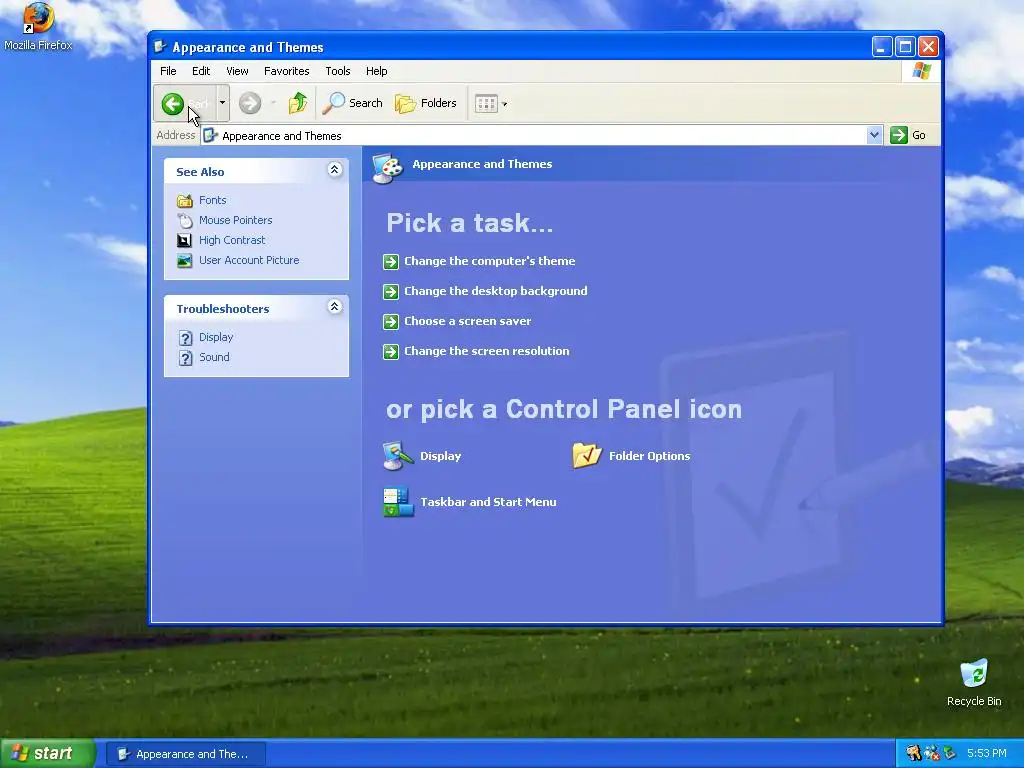Screen dimensions: 1024x768
Task: Go up one folder level
Action: (x=298, y=103)
